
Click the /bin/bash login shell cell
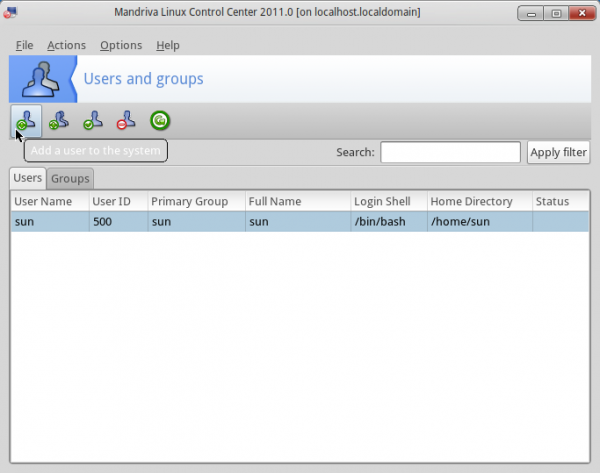389,222
